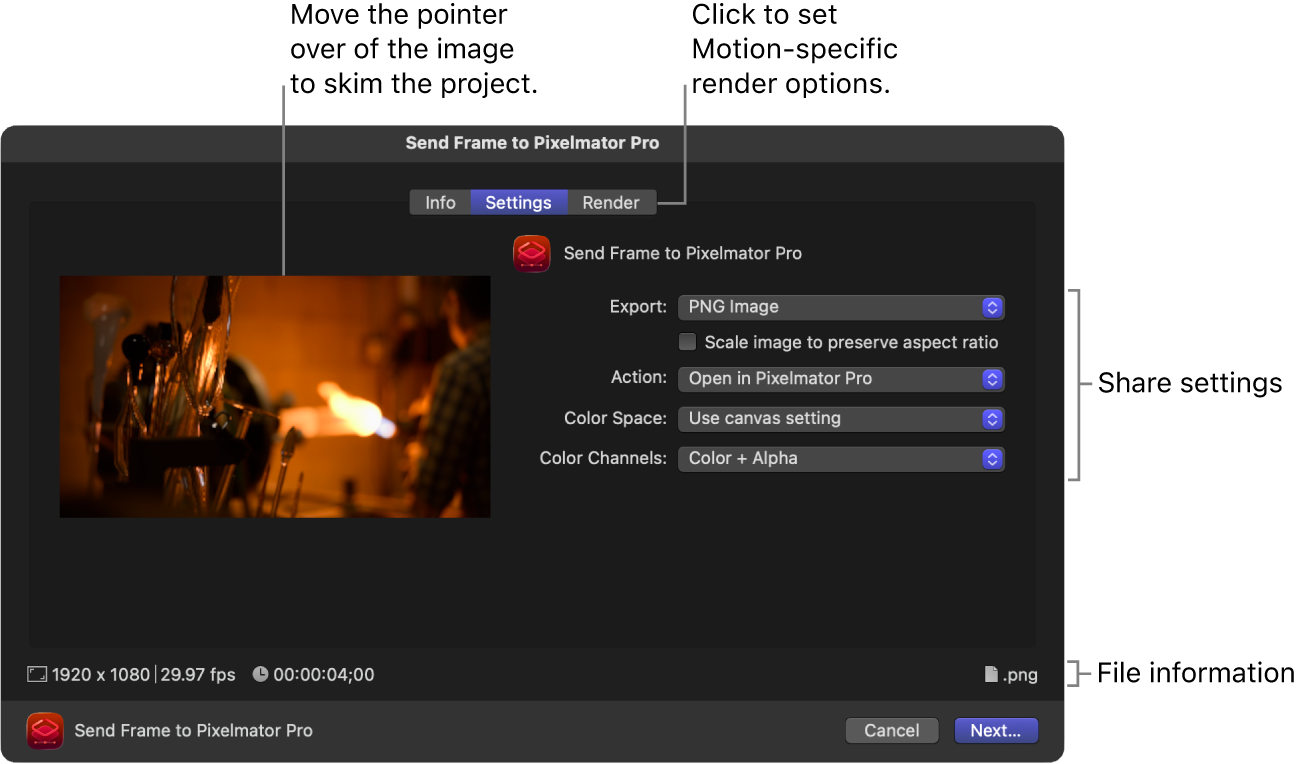Click the Export: label
The height and width of the screenshot is (764, 1304).
tap(638, 306)
